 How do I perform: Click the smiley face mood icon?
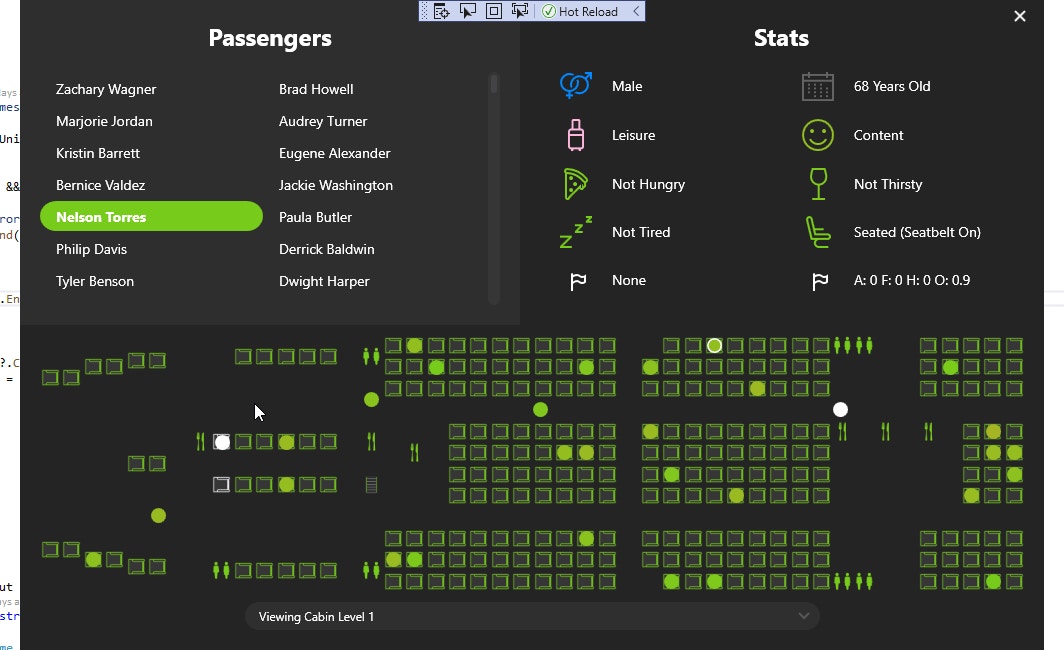[x=818, y=135]
